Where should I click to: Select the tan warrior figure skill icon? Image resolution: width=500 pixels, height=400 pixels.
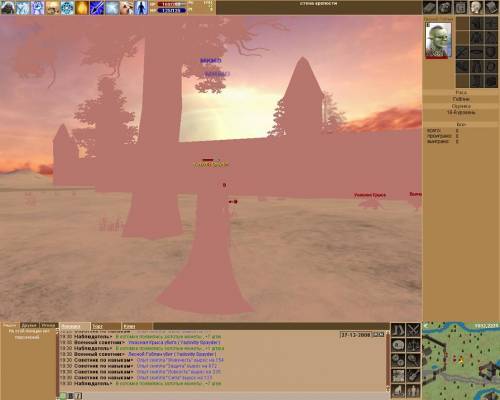(52, 7)
